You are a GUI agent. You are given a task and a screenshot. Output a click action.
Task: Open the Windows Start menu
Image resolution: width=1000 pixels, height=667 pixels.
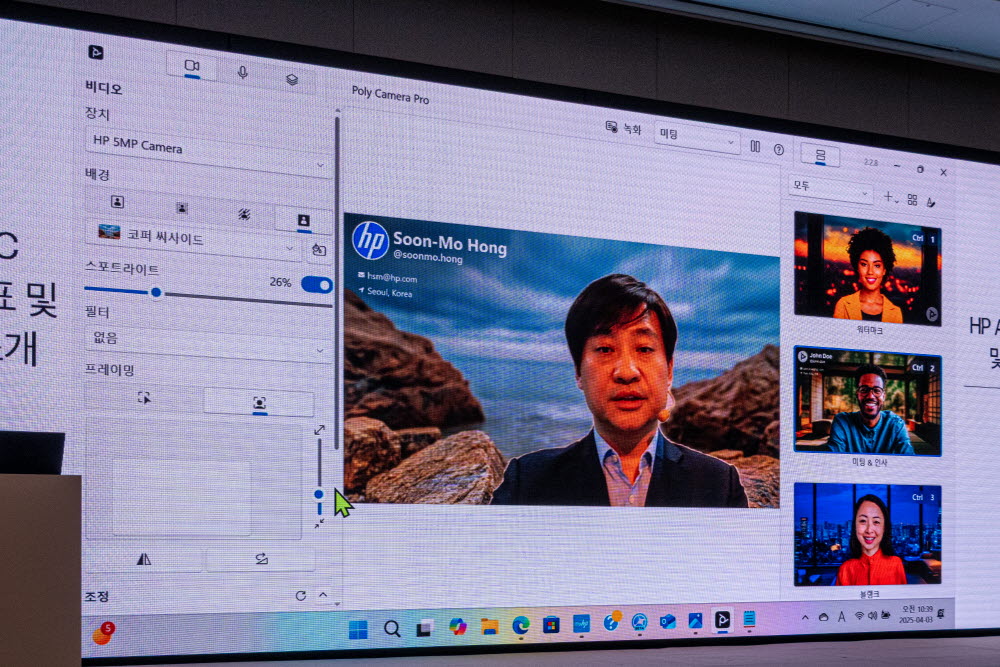click(x=358, y=629)
